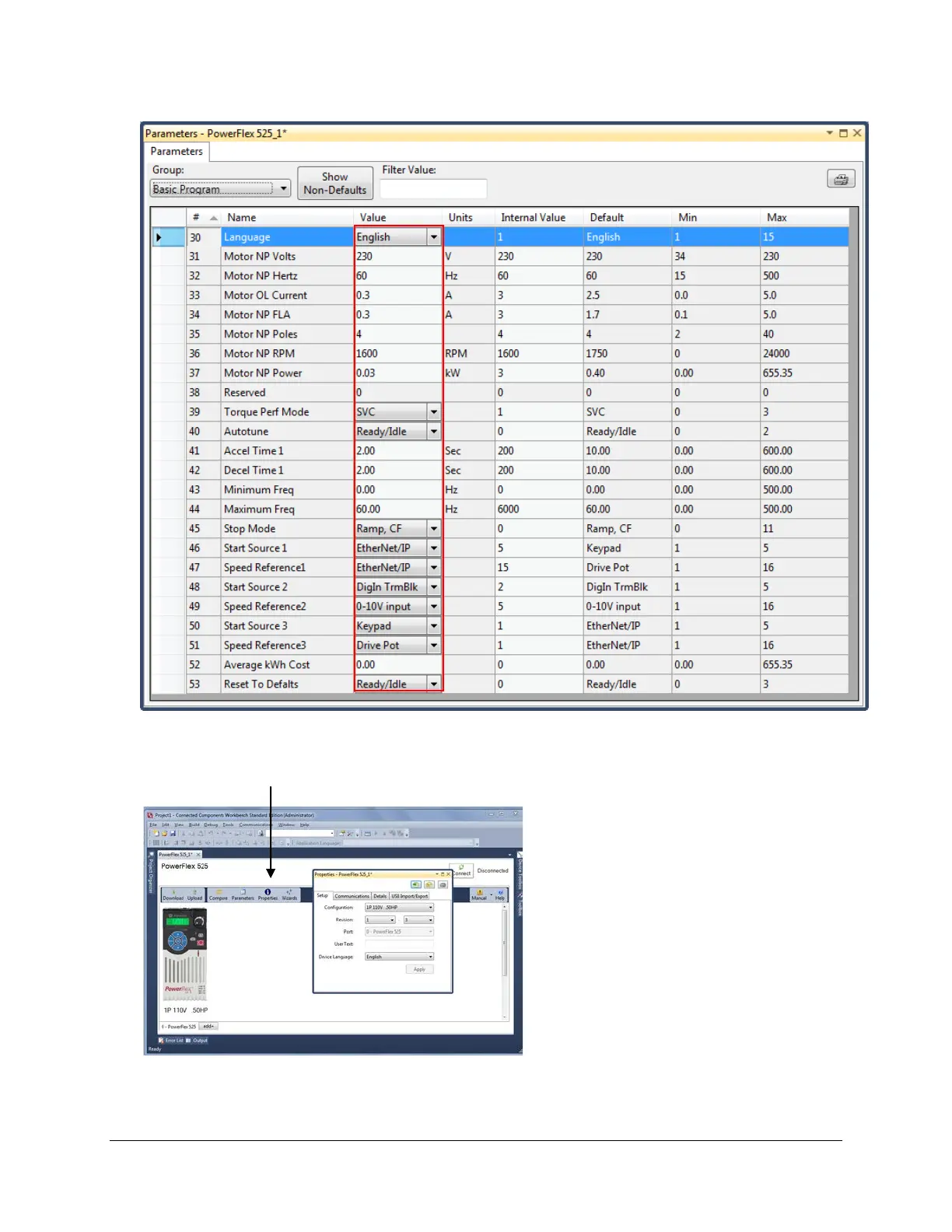Image resolution: width=952 pixels, height=1232 pixels.
Task: Open the USB Import/Export tab
Action: pyautogui.click(x=409, y=896)
